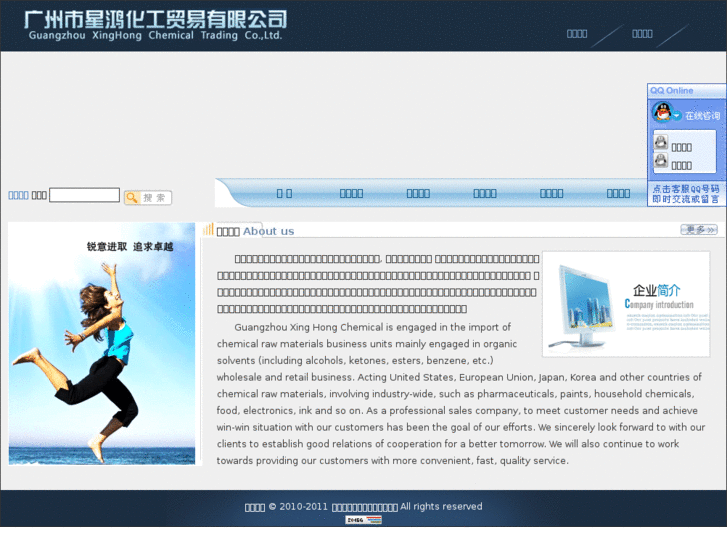
Task: Click the first top-right header link
Action: (x=577, y=34)
